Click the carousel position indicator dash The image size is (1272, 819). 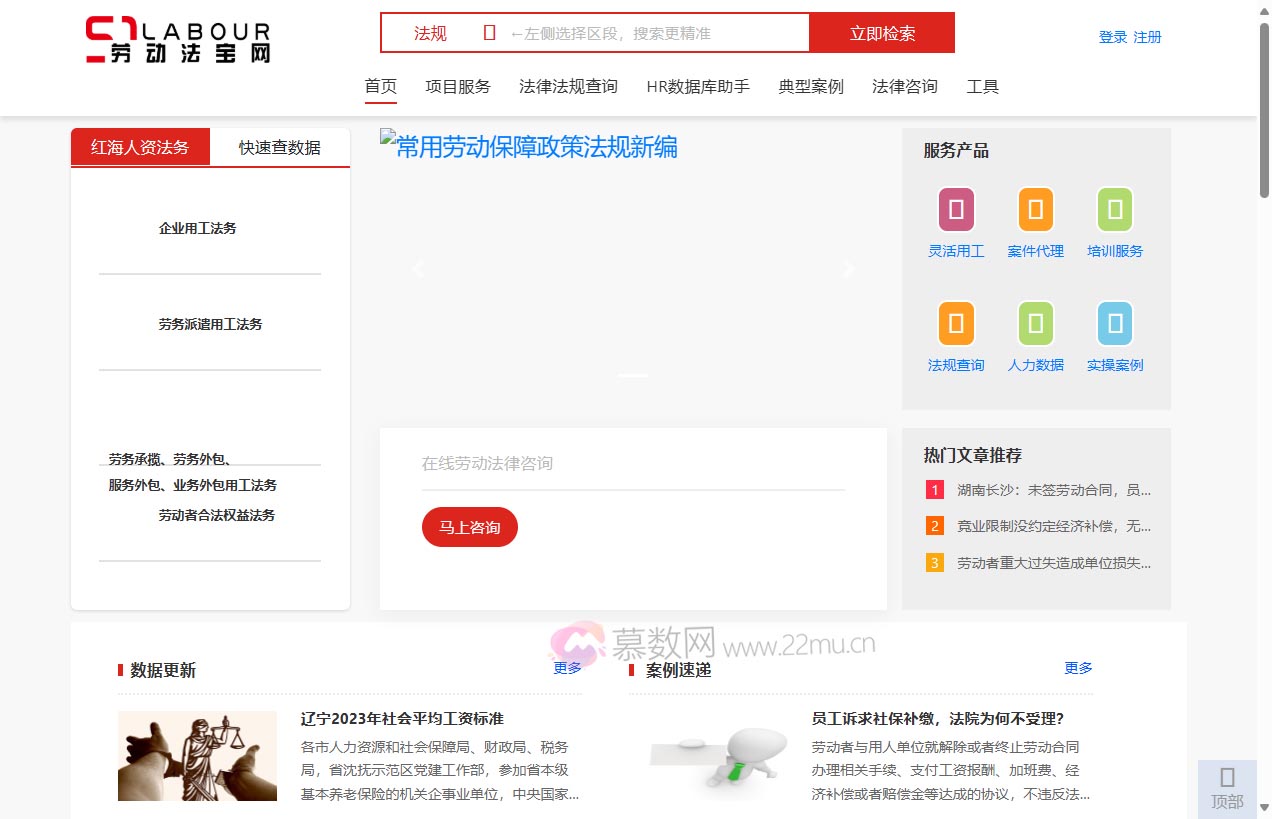(x=632, y=375)
